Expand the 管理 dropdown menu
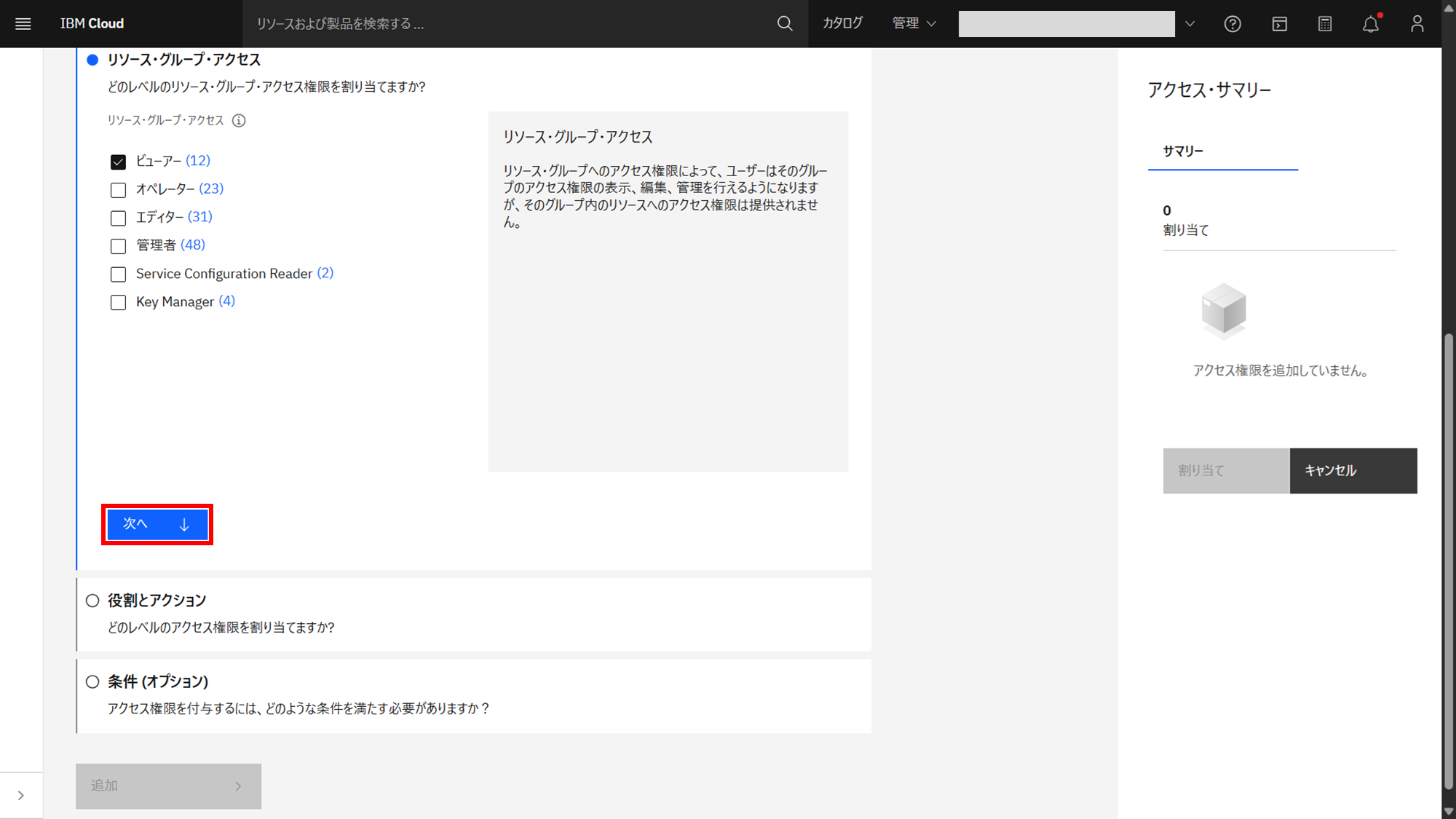The image size is (1456, 819). 914,24
